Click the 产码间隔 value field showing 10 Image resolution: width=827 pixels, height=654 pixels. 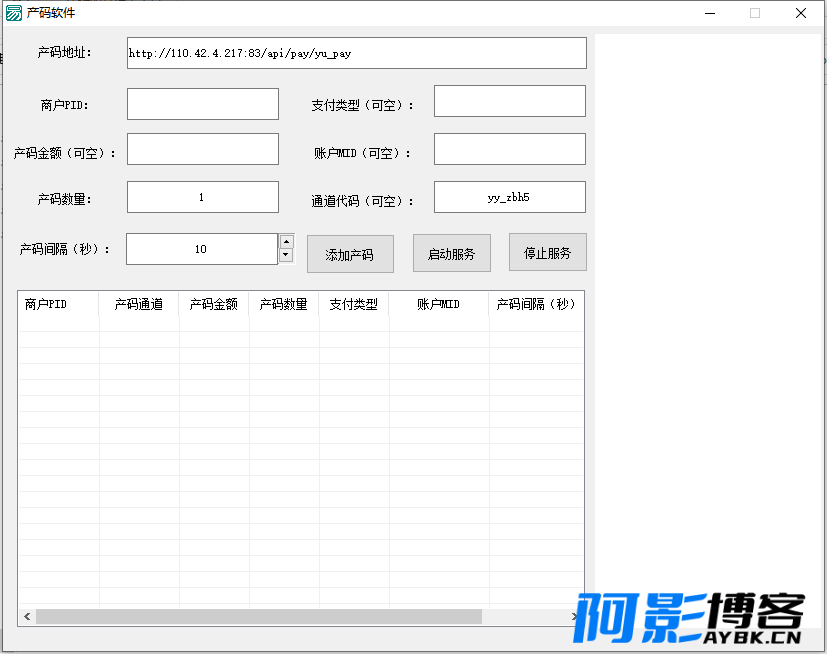coord(202,249)
